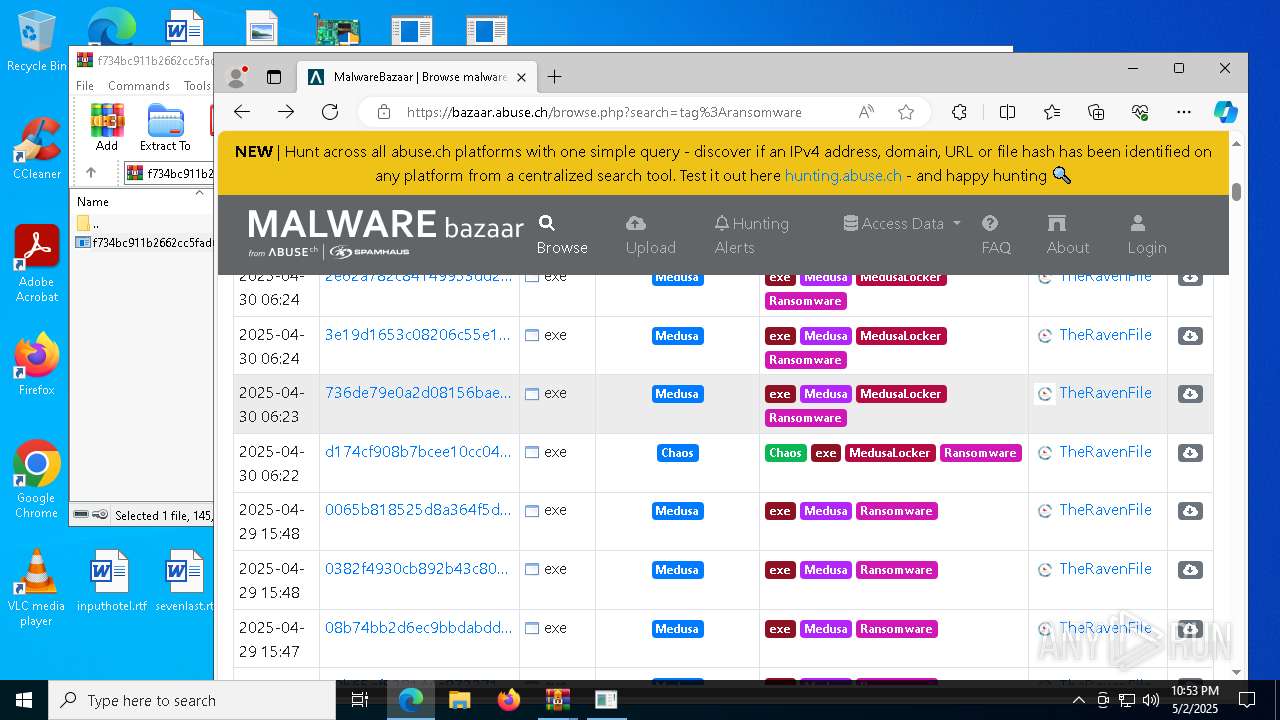Open hash 736de79e0a2d08156bae link

[418, 393]
